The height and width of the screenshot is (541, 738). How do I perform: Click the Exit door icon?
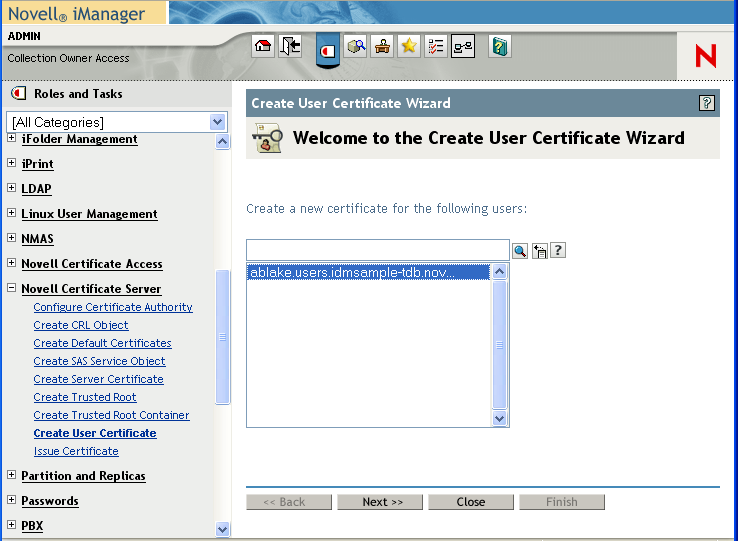pyautogui.click(x=290, y=46)
